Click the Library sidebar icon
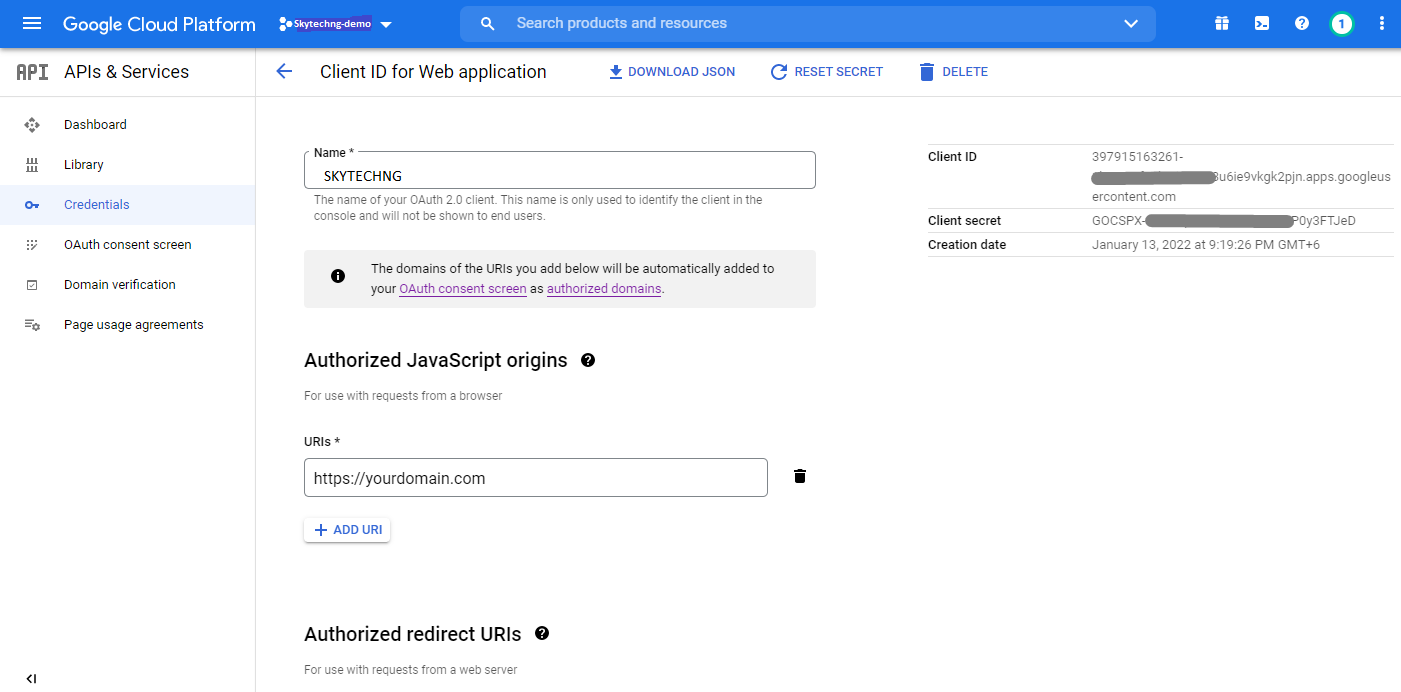The height and width of the screenshot is (692, 1401). (x=32, y=165)
